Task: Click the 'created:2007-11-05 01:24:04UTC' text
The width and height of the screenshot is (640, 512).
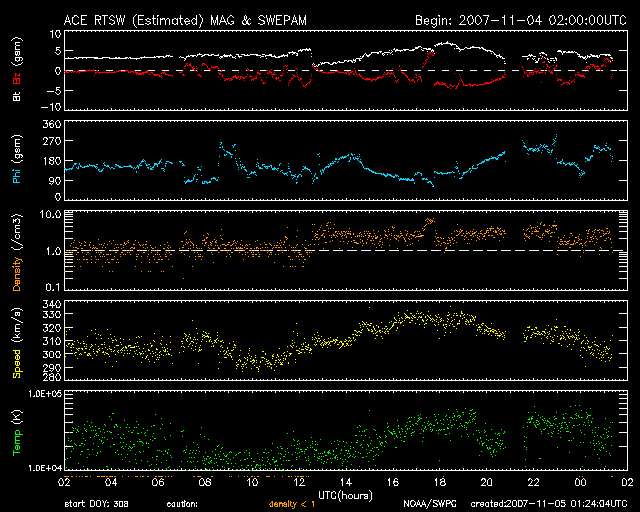Action: (x=549, y=504)
